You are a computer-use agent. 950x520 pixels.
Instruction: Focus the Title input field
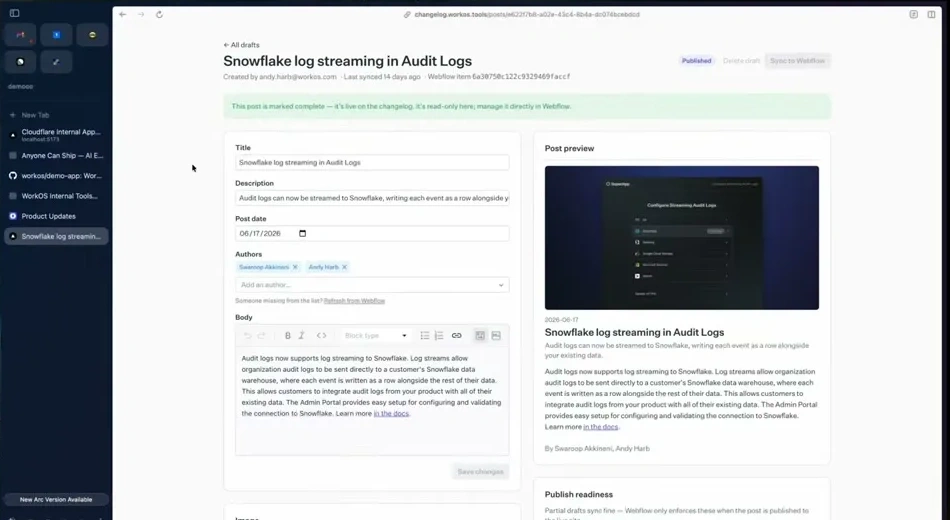[x=372, y=162]
